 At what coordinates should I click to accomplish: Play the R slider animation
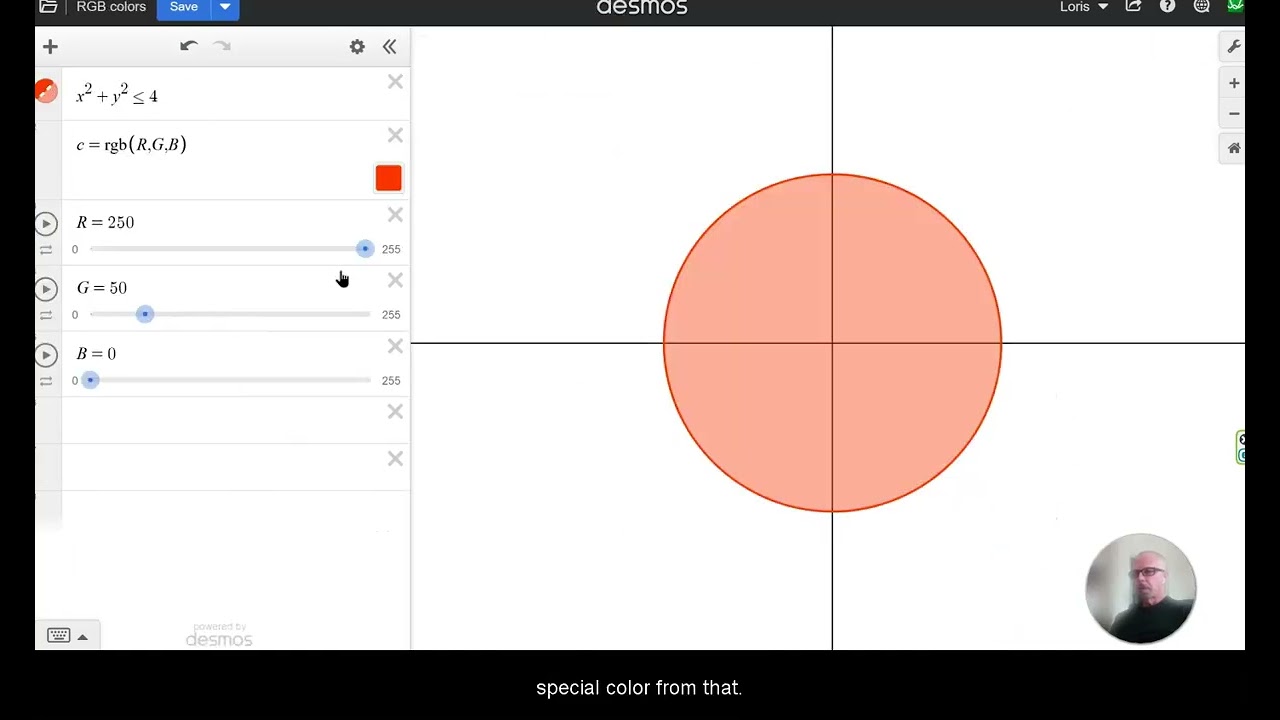click(46, 224)
